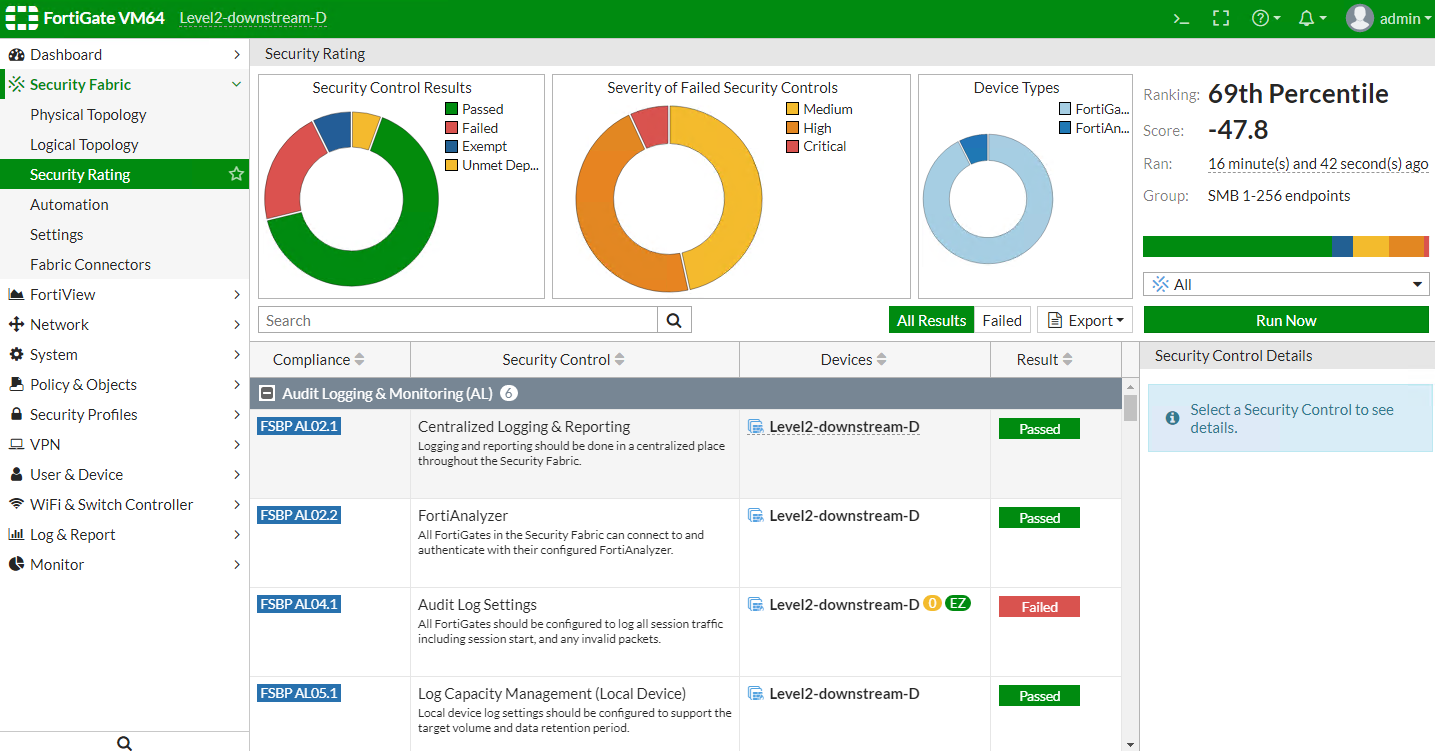Image resolution: width=1436 pixels, height=751 pixels.
Task: Click the User & Device person icon
Action: (x=16, y=475)
